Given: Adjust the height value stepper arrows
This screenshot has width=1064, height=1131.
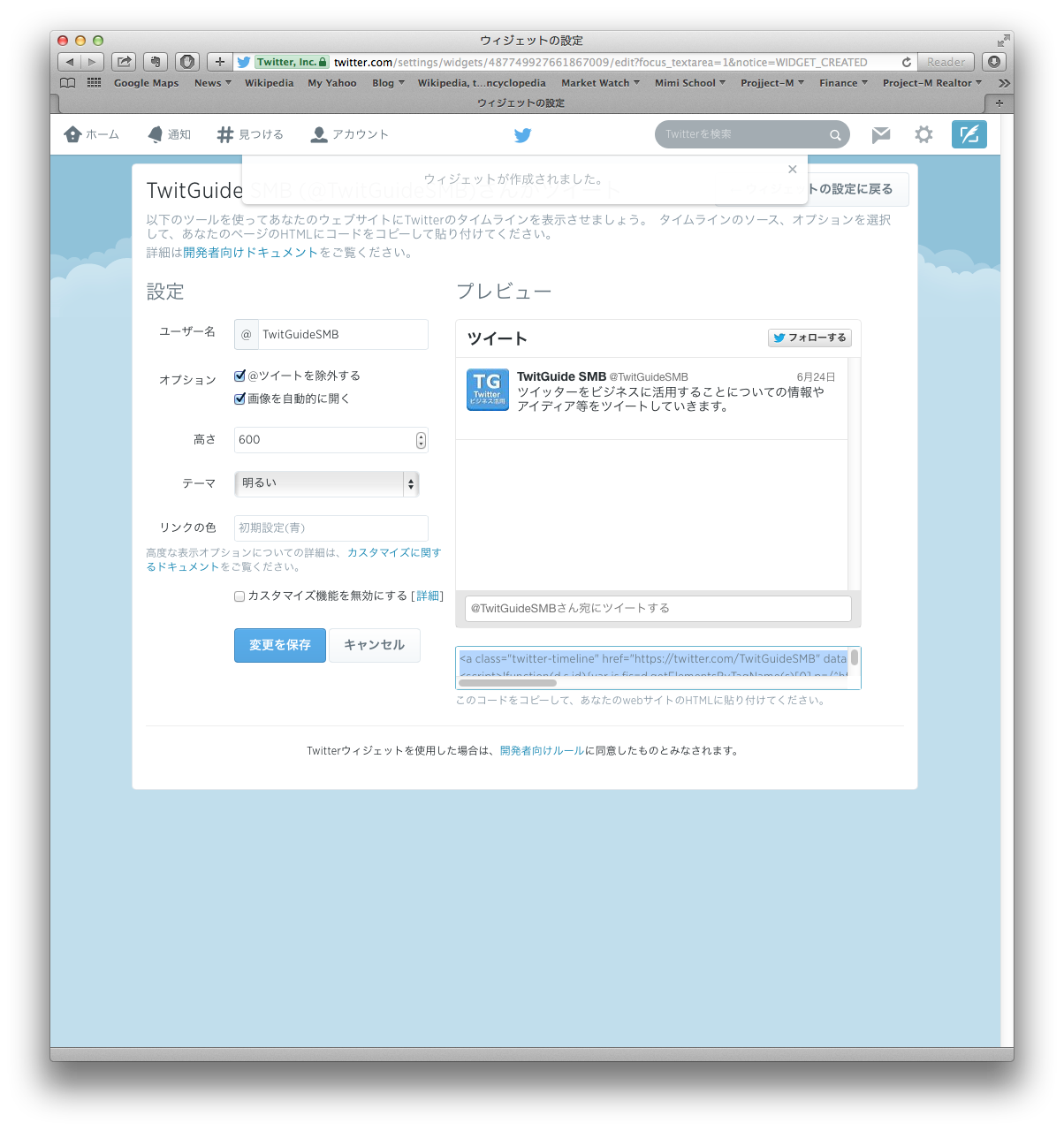Looking at the screenshot, I should point(421,440).
